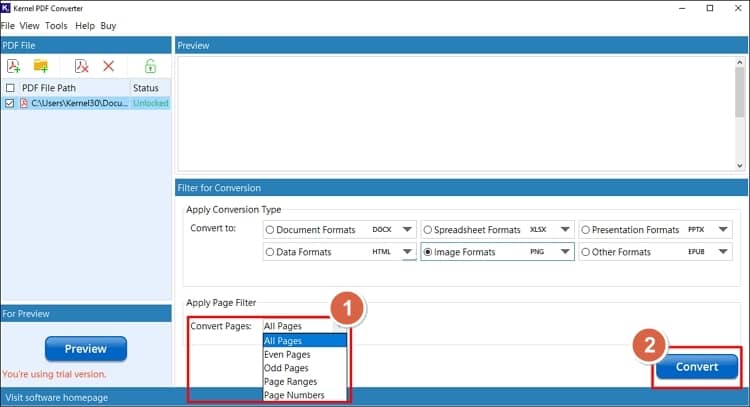
Task: Click the Kernel PDF Converter title bar logo
Action: pyautogui.click(x=5, y=8)
